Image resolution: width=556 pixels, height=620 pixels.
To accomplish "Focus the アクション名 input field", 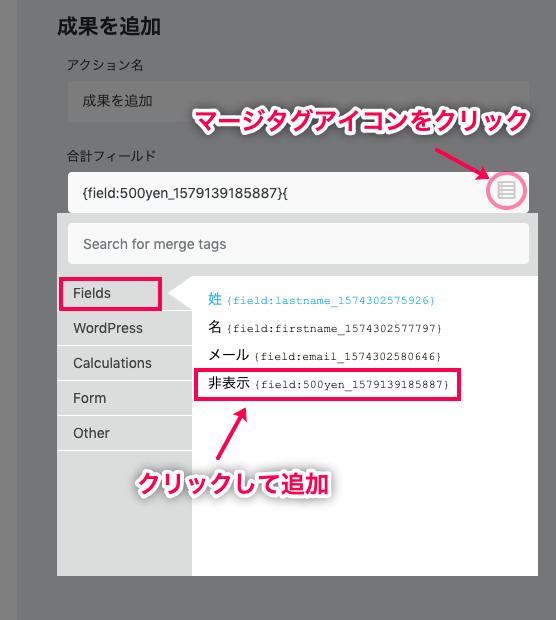I will click(x=298, y=101).
